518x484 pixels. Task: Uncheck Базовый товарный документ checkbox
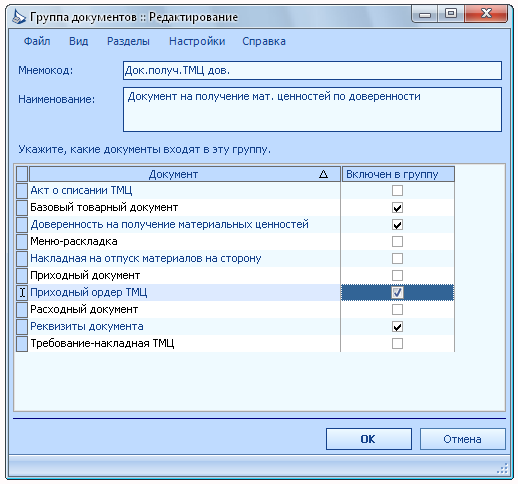point(397,208)
